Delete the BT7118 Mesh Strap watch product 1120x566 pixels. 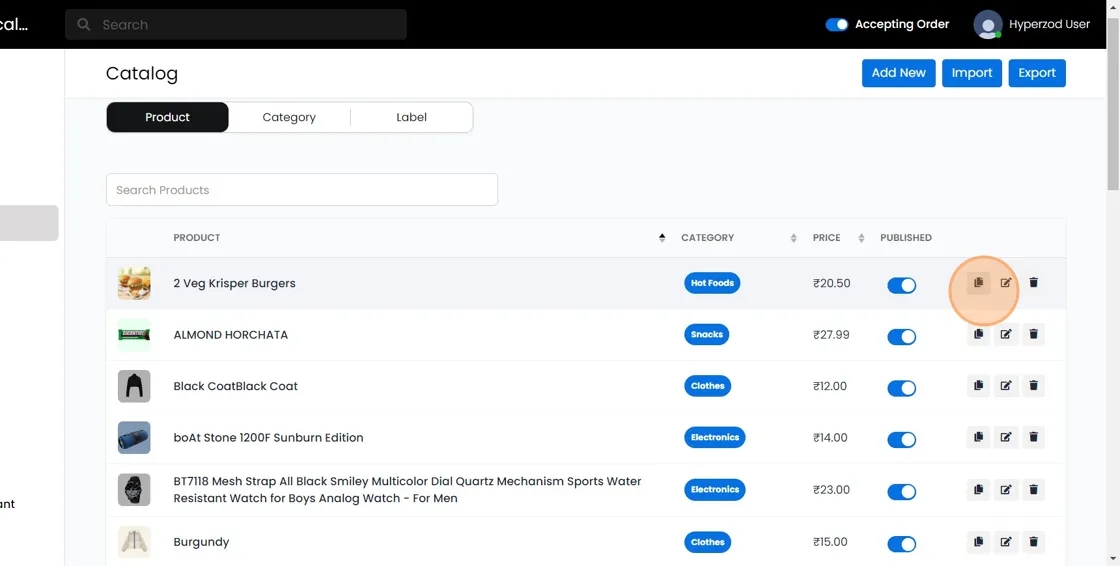click(x=1034, y=489)
